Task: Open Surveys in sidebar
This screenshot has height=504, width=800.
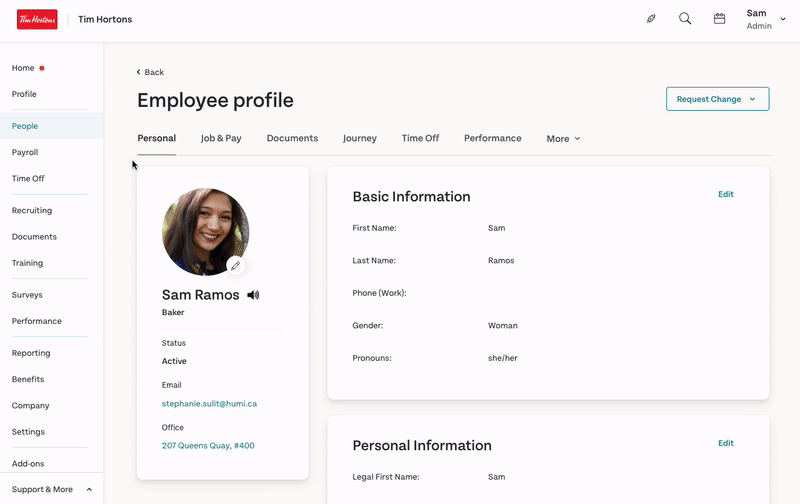Action: (x=27, y=295)
